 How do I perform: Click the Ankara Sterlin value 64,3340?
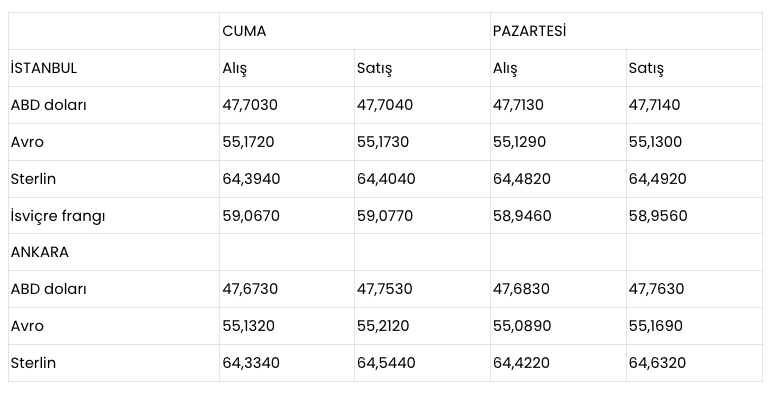coord(251,363)
